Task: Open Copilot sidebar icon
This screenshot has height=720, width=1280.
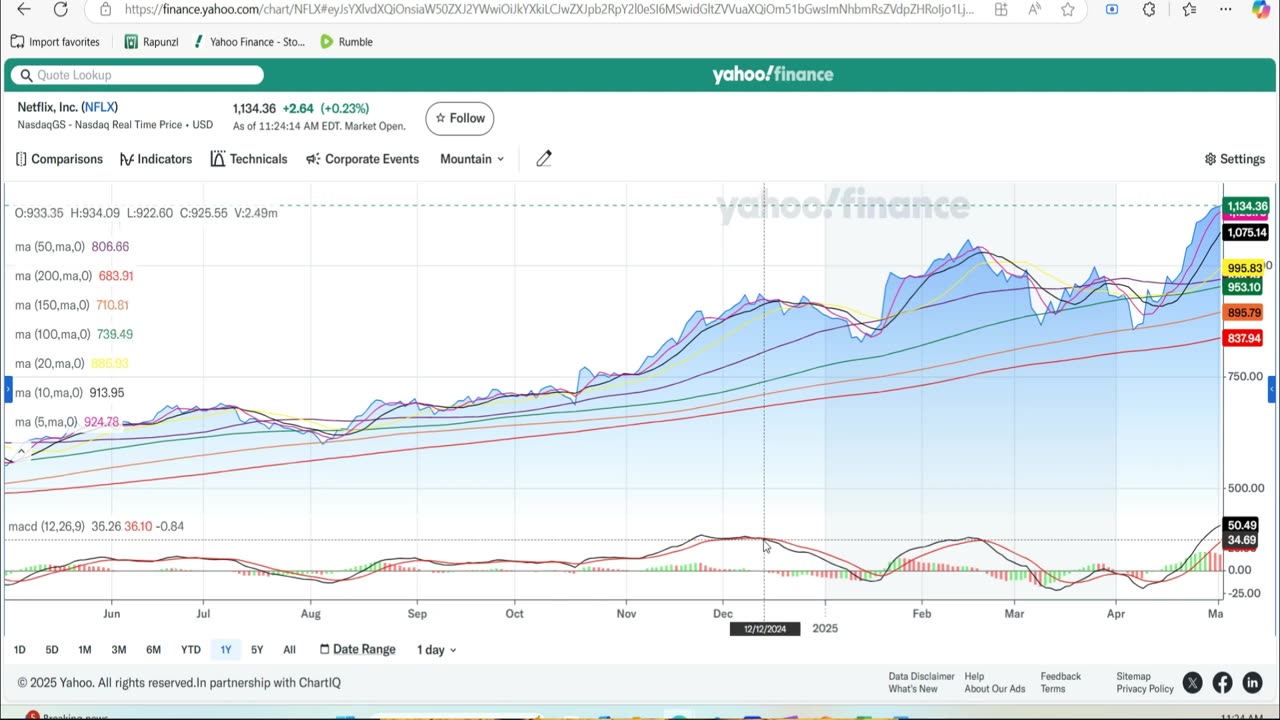Action: click(x=1261, y=9)
